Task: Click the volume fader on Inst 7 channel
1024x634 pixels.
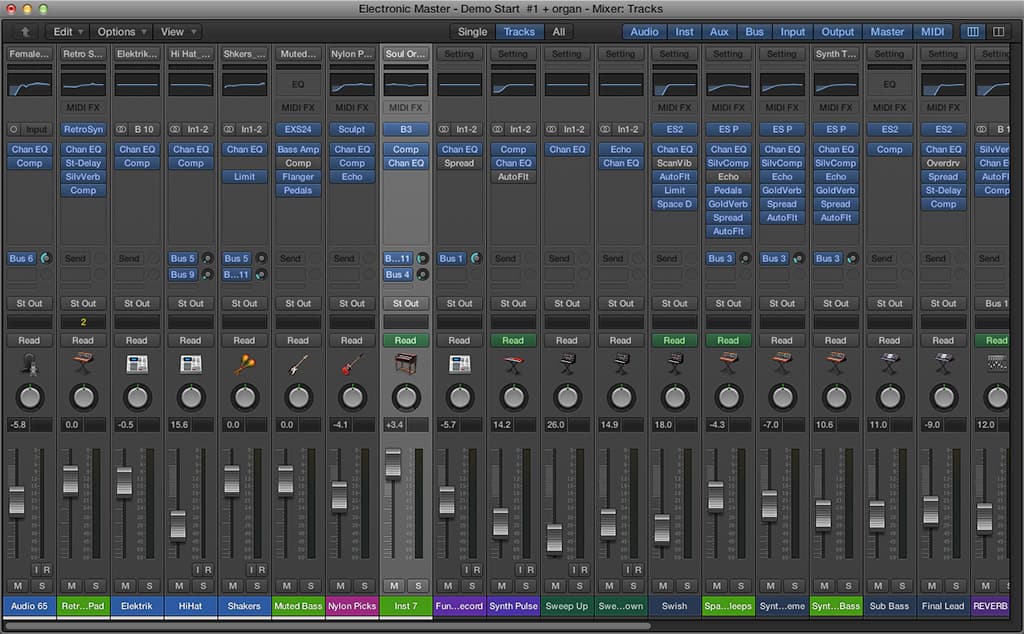Action: (x=393, y=462)
